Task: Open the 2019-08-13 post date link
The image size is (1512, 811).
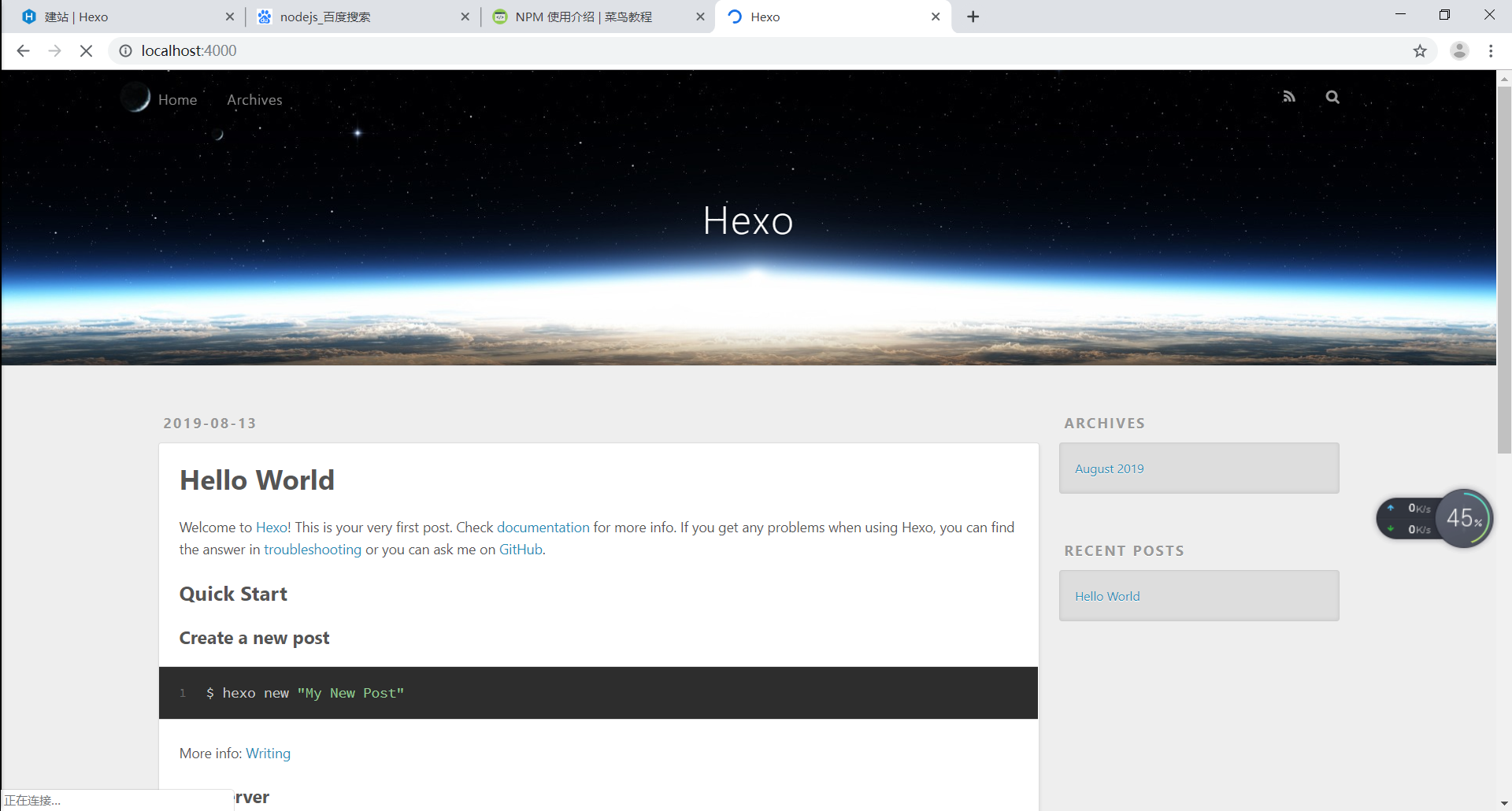Action: click(209, 424)
